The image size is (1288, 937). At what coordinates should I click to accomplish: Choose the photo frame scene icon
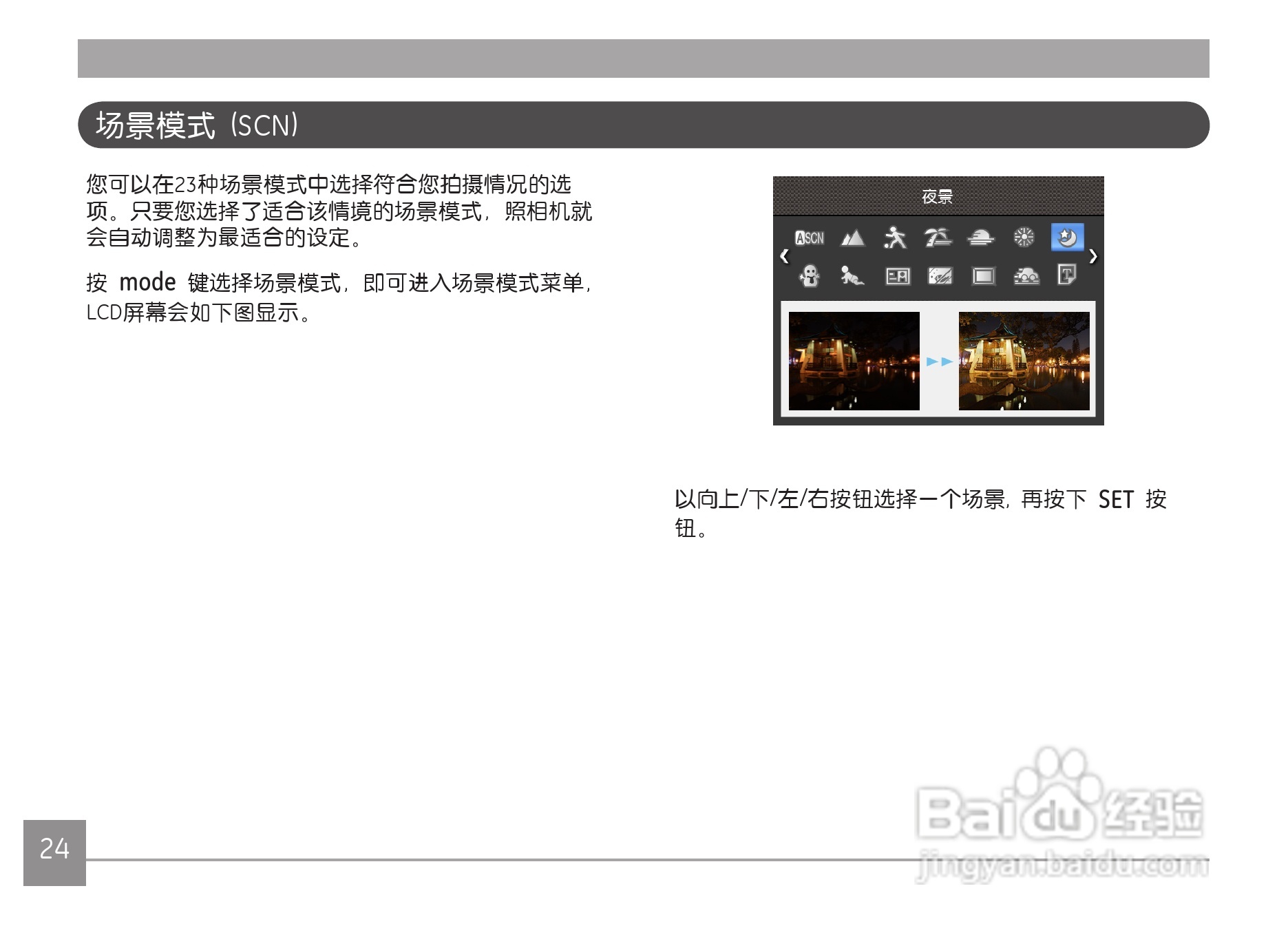984,277
